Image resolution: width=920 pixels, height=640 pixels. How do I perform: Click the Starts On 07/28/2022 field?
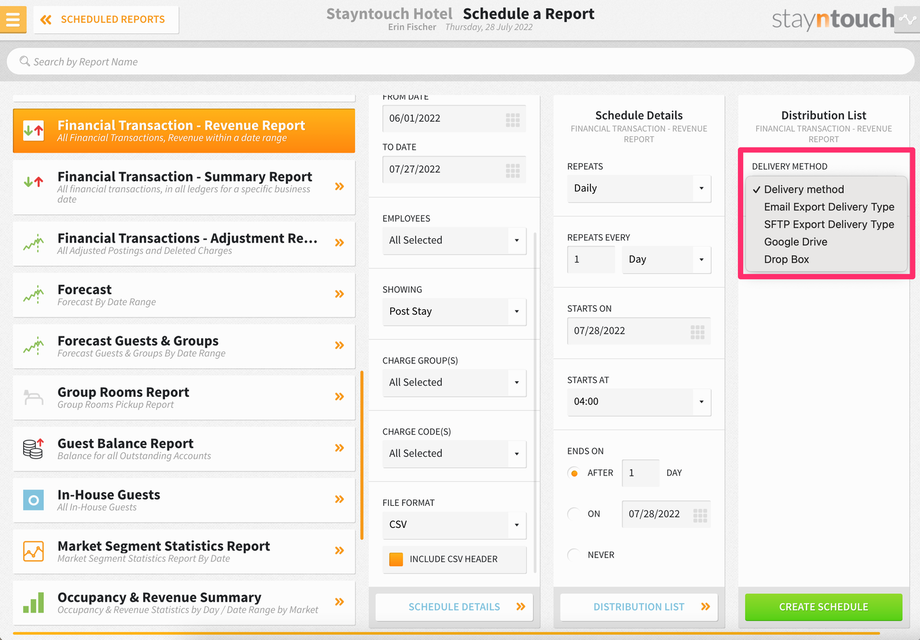(x=639, y=331)
